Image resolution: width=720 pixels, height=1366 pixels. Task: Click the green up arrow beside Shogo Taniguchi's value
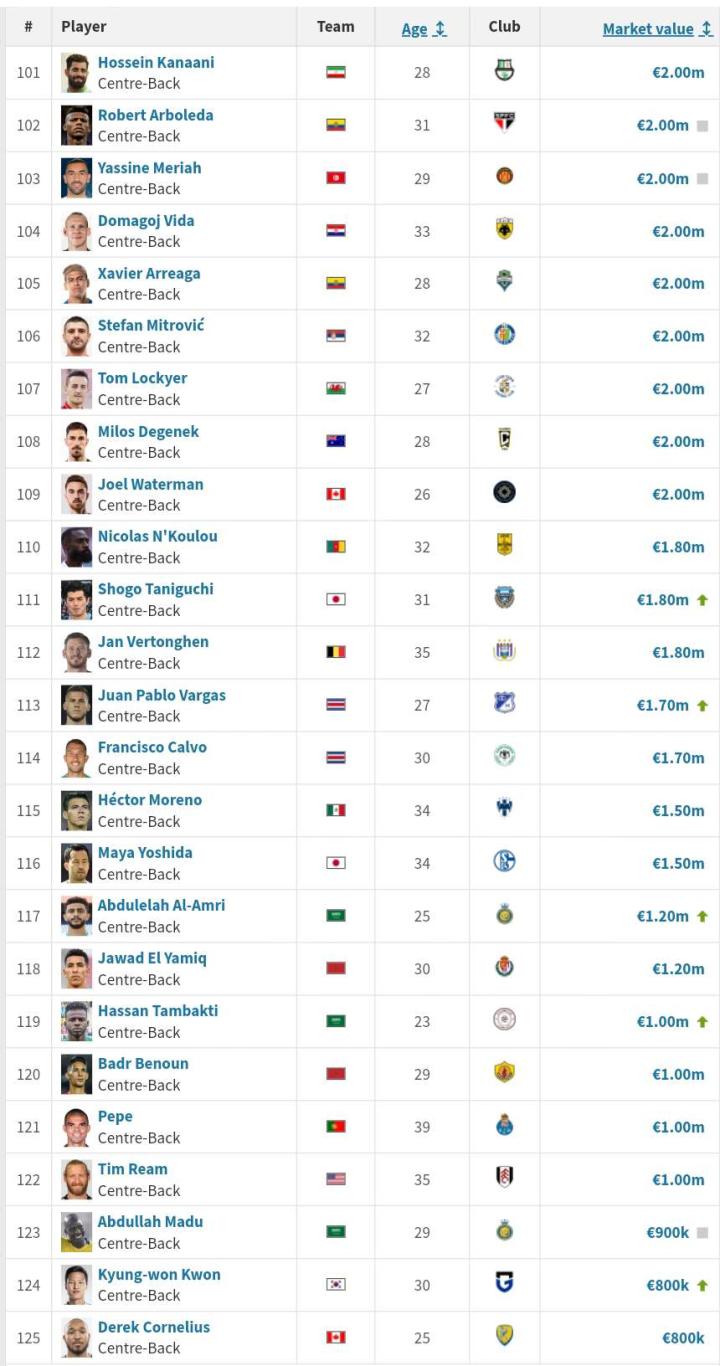tap(702, 600)
